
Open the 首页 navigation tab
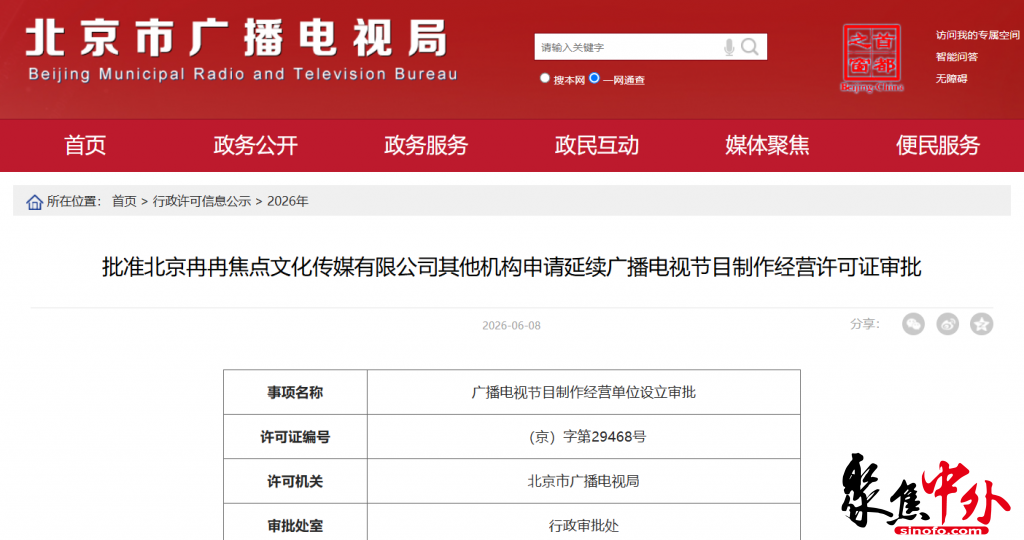click(x=85, y=146)
